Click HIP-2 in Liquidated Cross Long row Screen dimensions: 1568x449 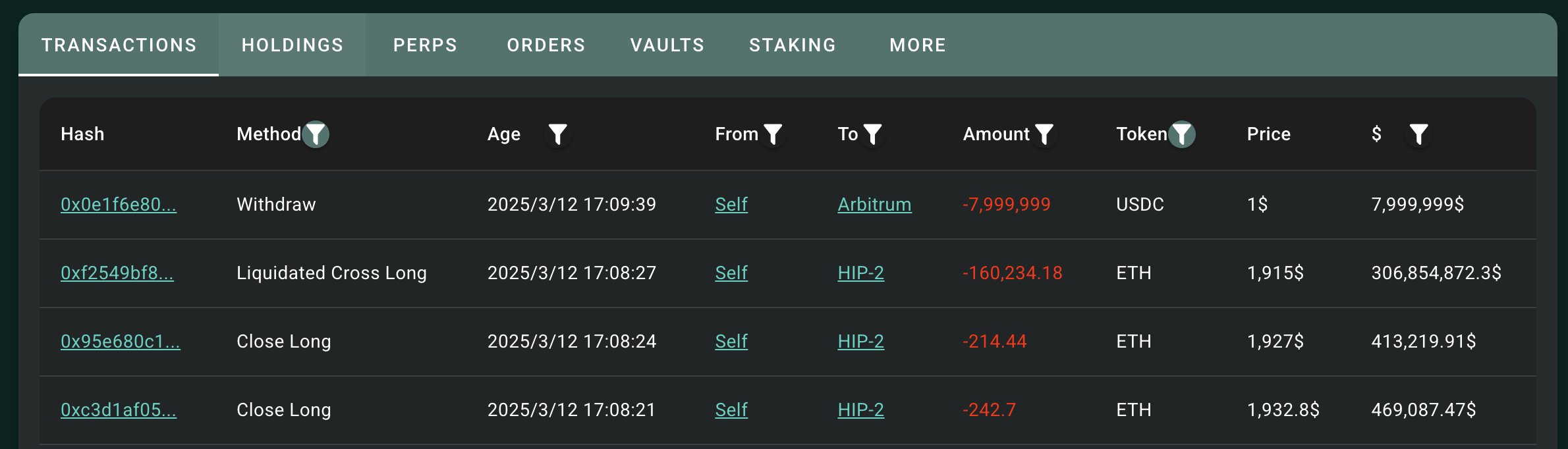tap(860, 273)
